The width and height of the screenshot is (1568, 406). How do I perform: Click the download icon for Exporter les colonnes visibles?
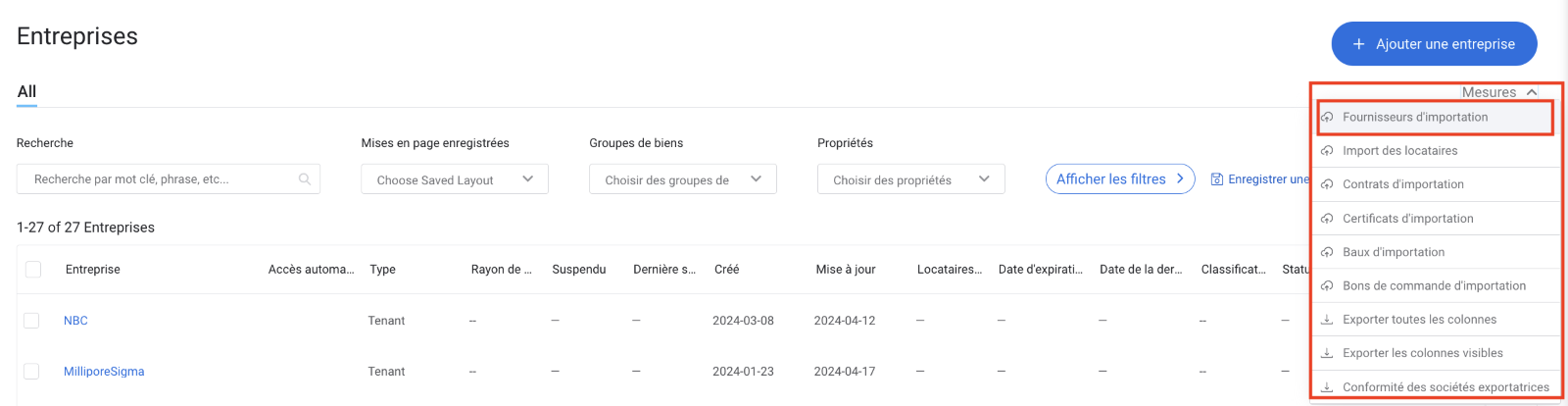[1327, 353]
